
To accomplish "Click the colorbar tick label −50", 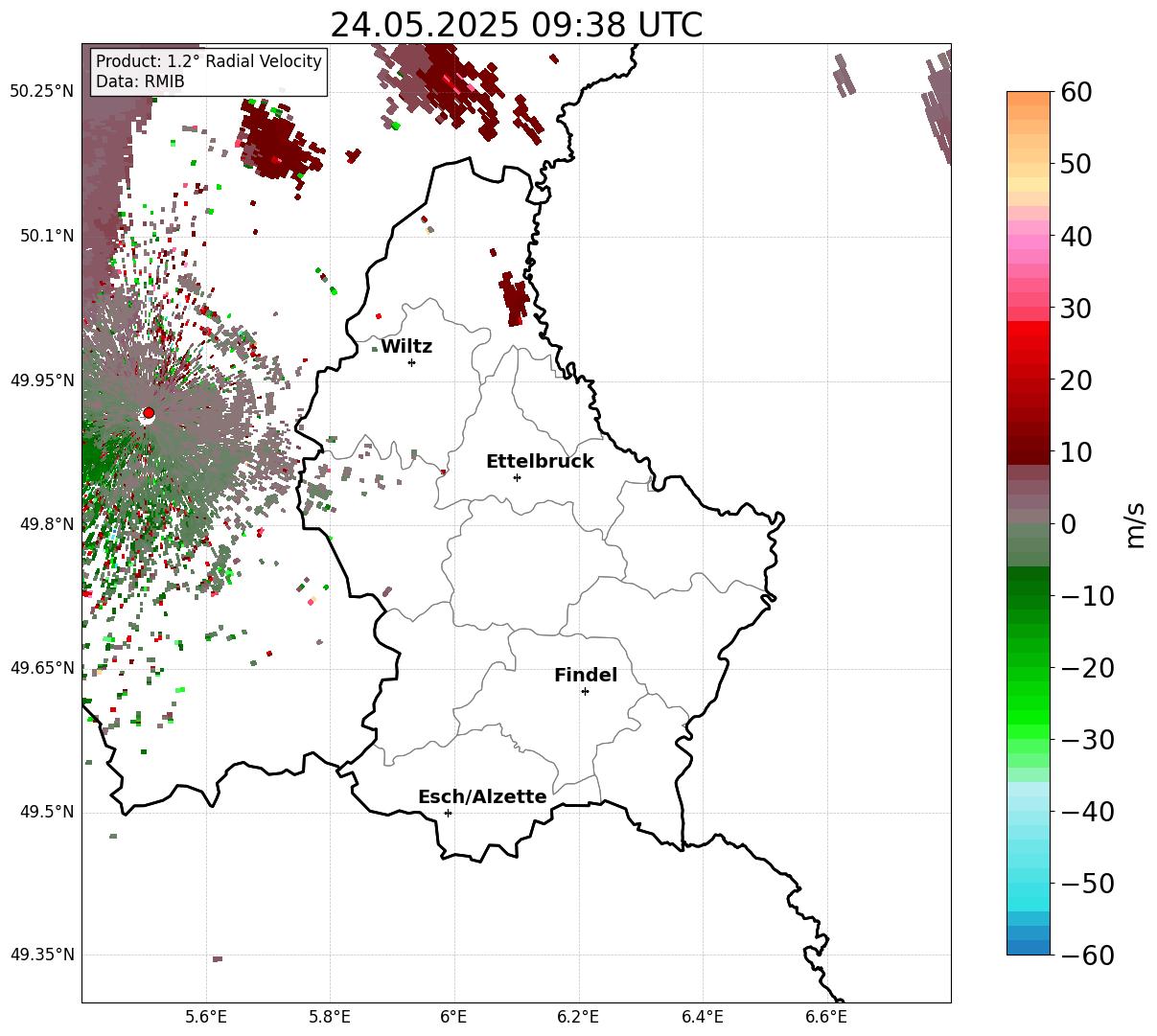I will pos(1087,884).
